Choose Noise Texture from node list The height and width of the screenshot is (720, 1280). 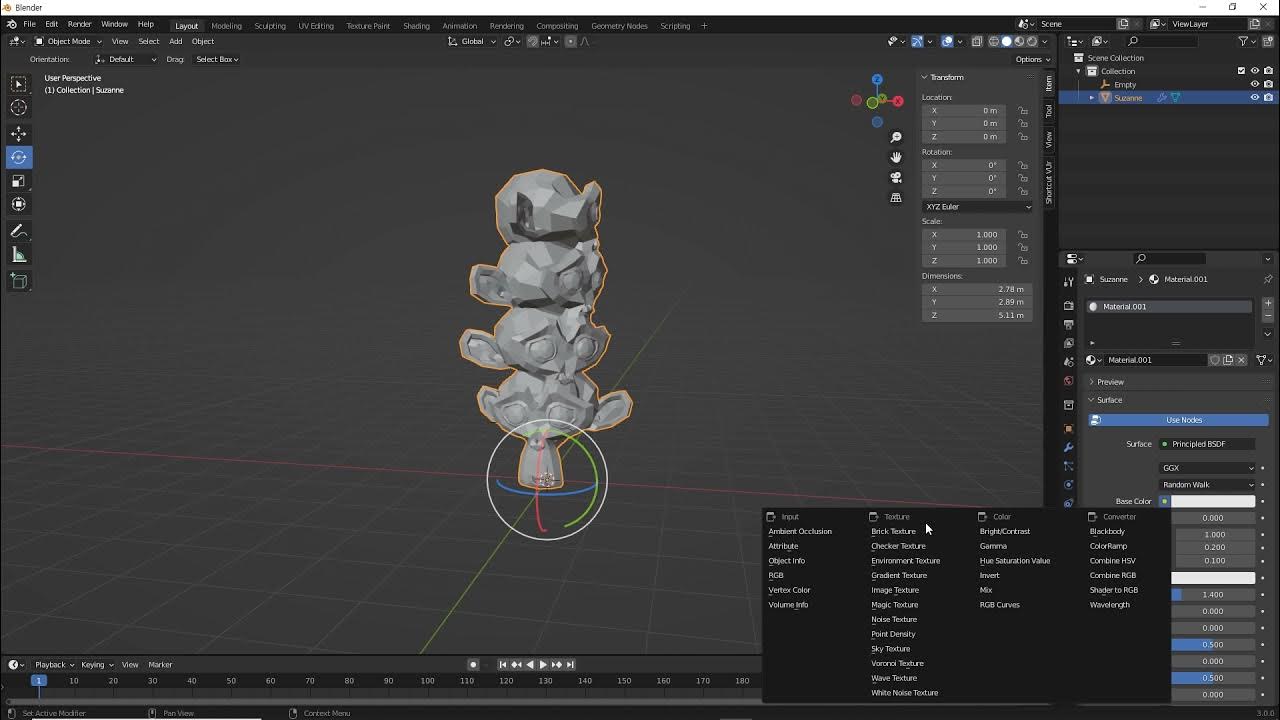tap(893, 619)
